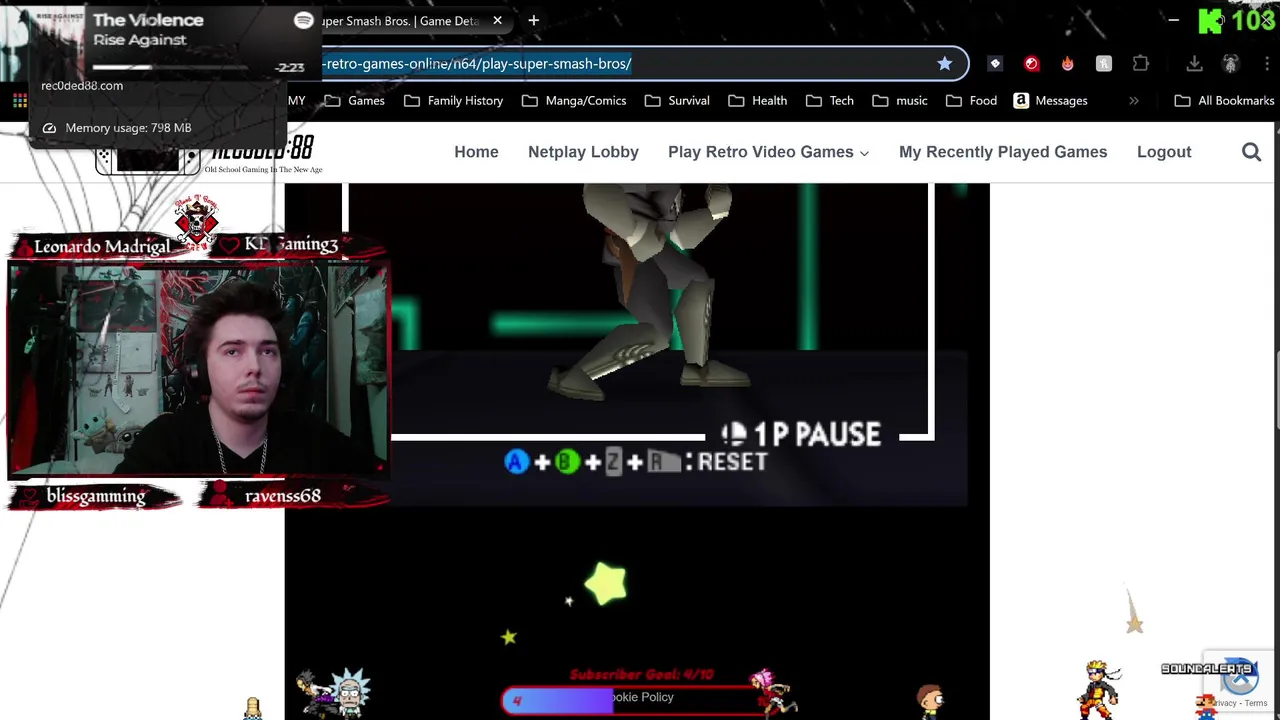Click the Spotify logo in media popup

pos(304,20)
